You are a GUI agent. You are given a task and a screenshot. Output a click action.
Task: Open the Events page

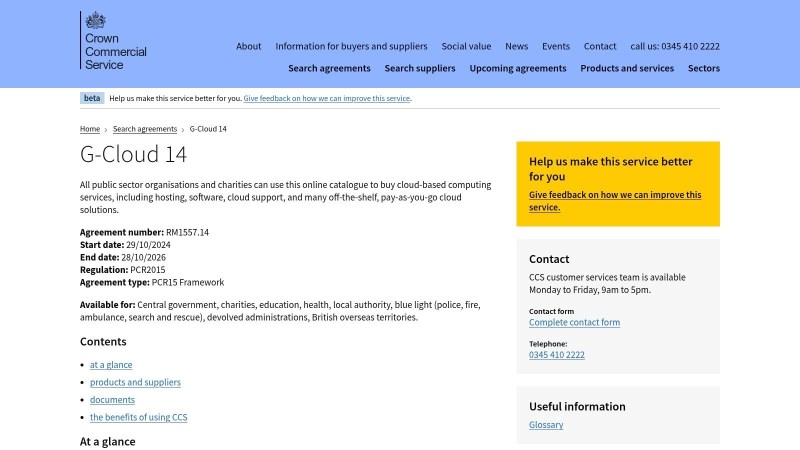[556, 46]
